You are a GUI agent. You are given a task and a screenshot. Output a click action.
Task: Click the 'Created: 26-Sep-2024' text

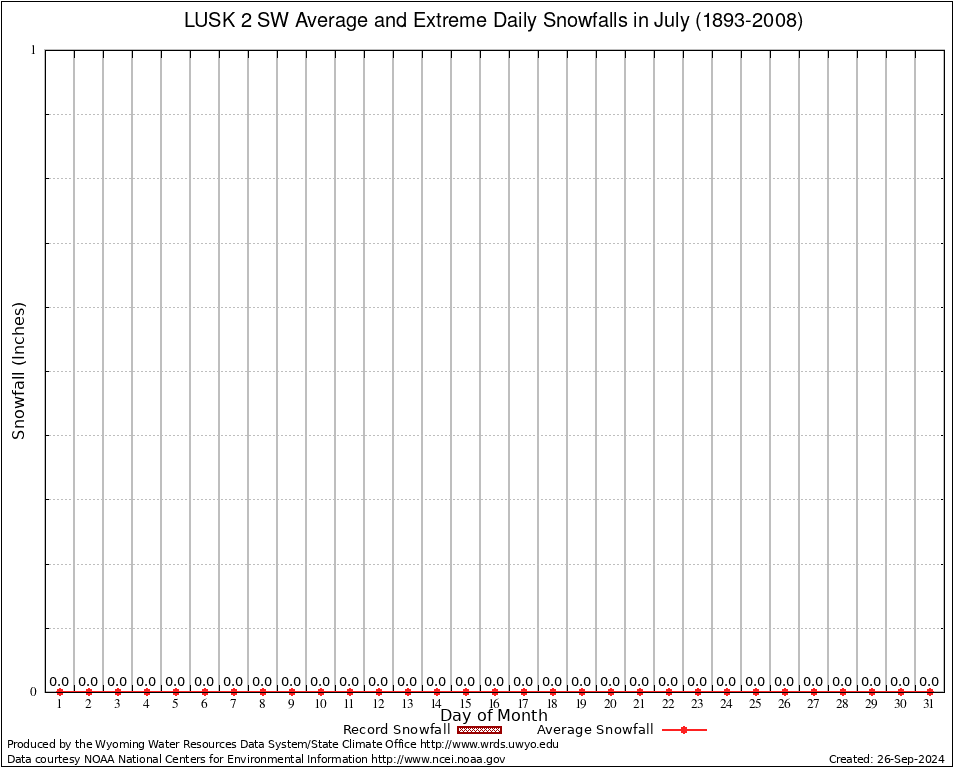click(x=886, y=759)
